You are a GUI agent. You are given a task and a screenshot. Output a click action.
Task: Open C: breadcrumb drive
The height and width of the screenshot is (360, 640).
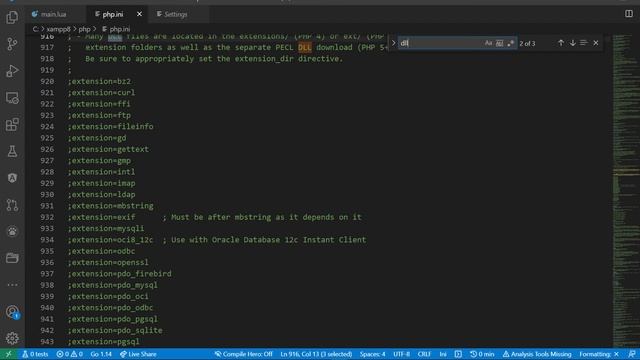[x=36, y=29]
